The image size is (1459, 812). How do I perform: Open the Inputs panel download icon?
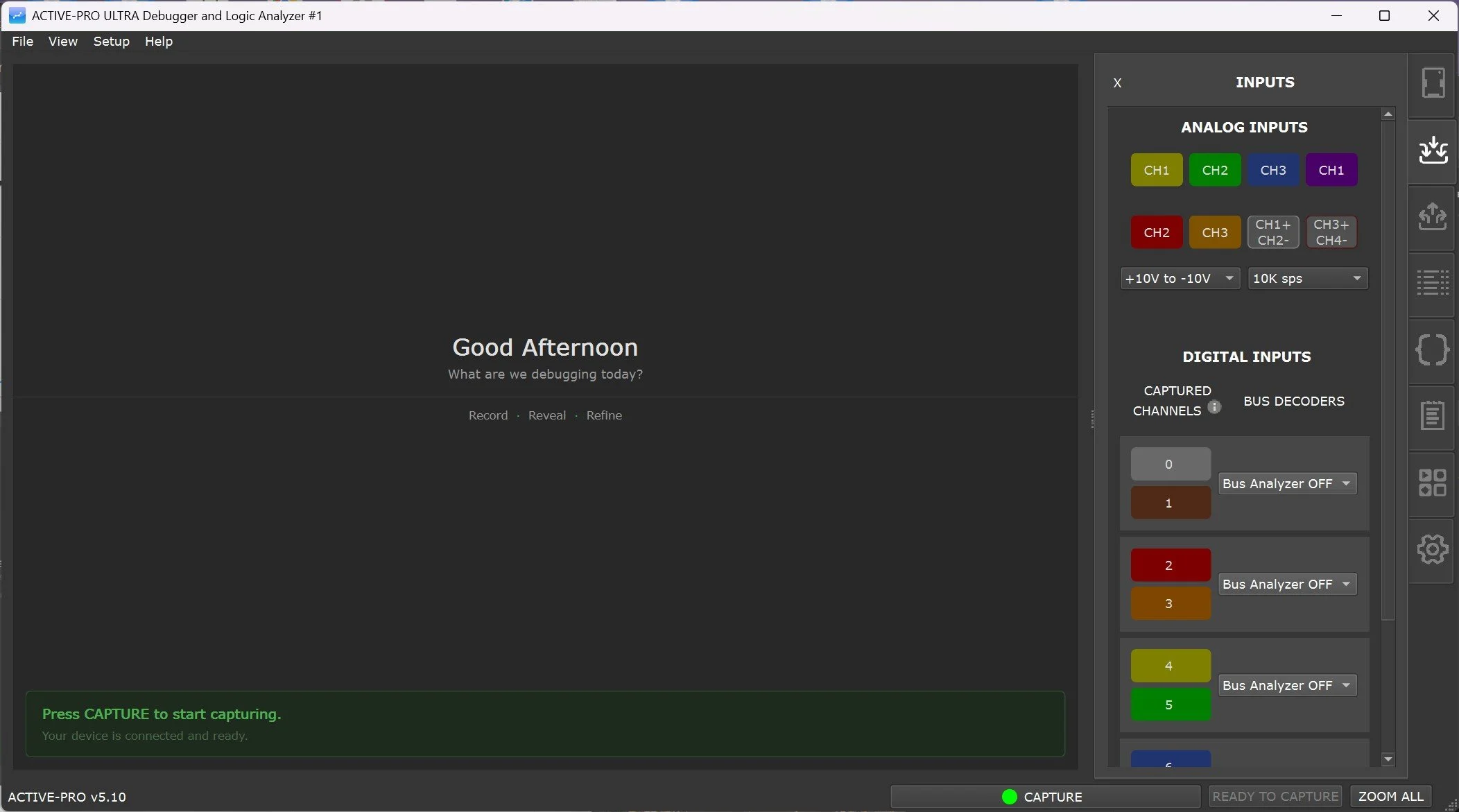point(1433,150)
